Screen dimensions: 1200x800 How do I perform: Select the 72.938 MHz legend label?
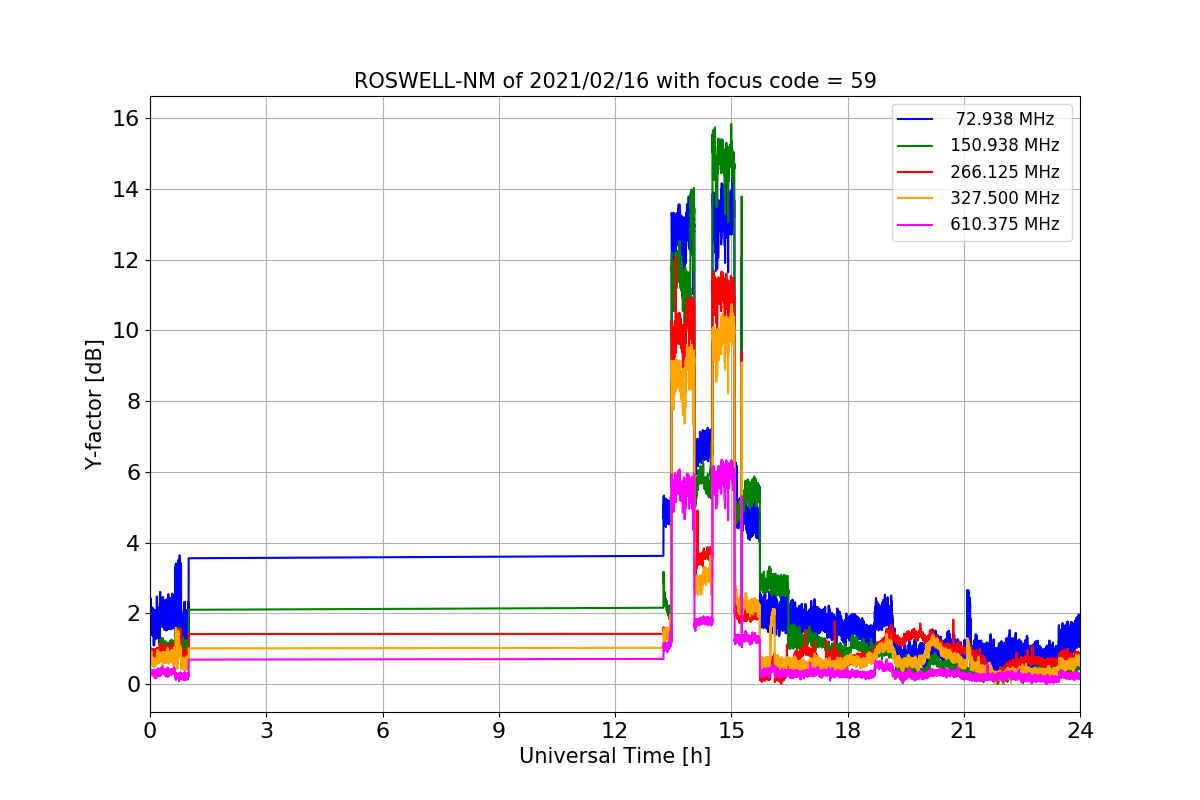pos(1005,119)
